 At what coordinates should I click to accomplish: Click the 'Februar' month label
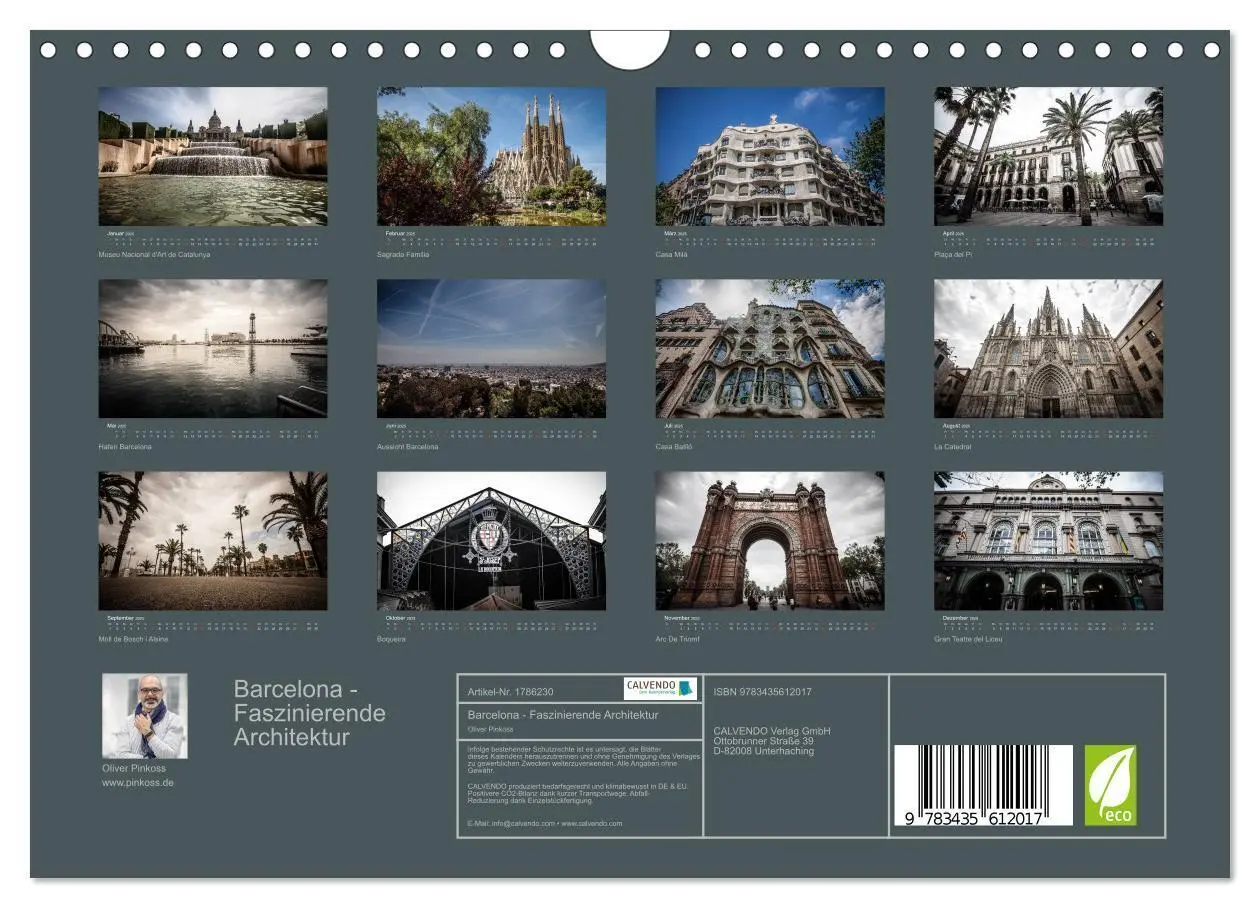[394, 233]
